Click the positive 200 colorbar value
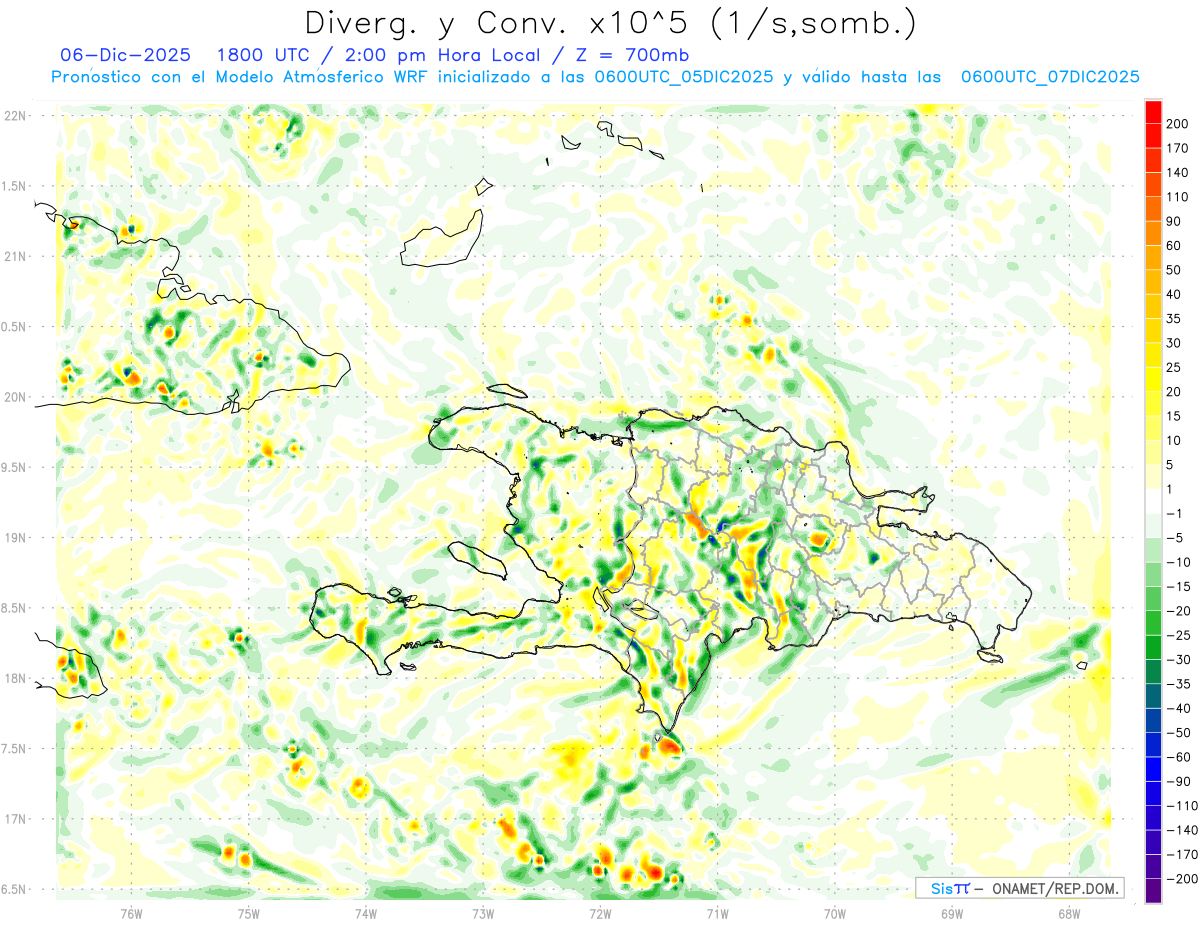Viewport: 1200px width, 927px height. click(x=1179, y=124)
